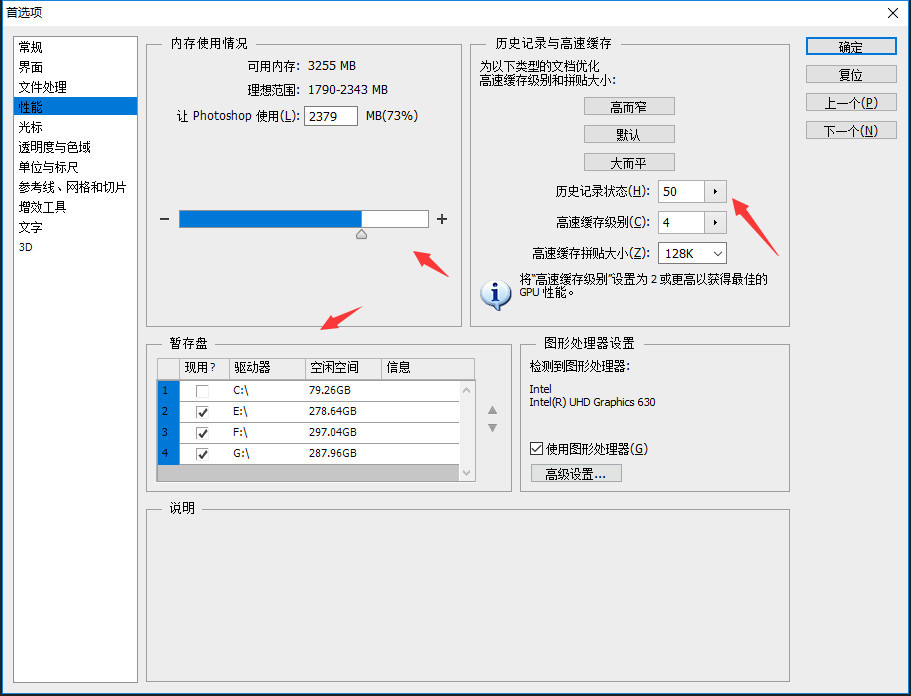Click the Intel(R) UHD Graphics 630 text
This screenshot has width=911, height=696.
pyautogui.click(x=592, y=402)
